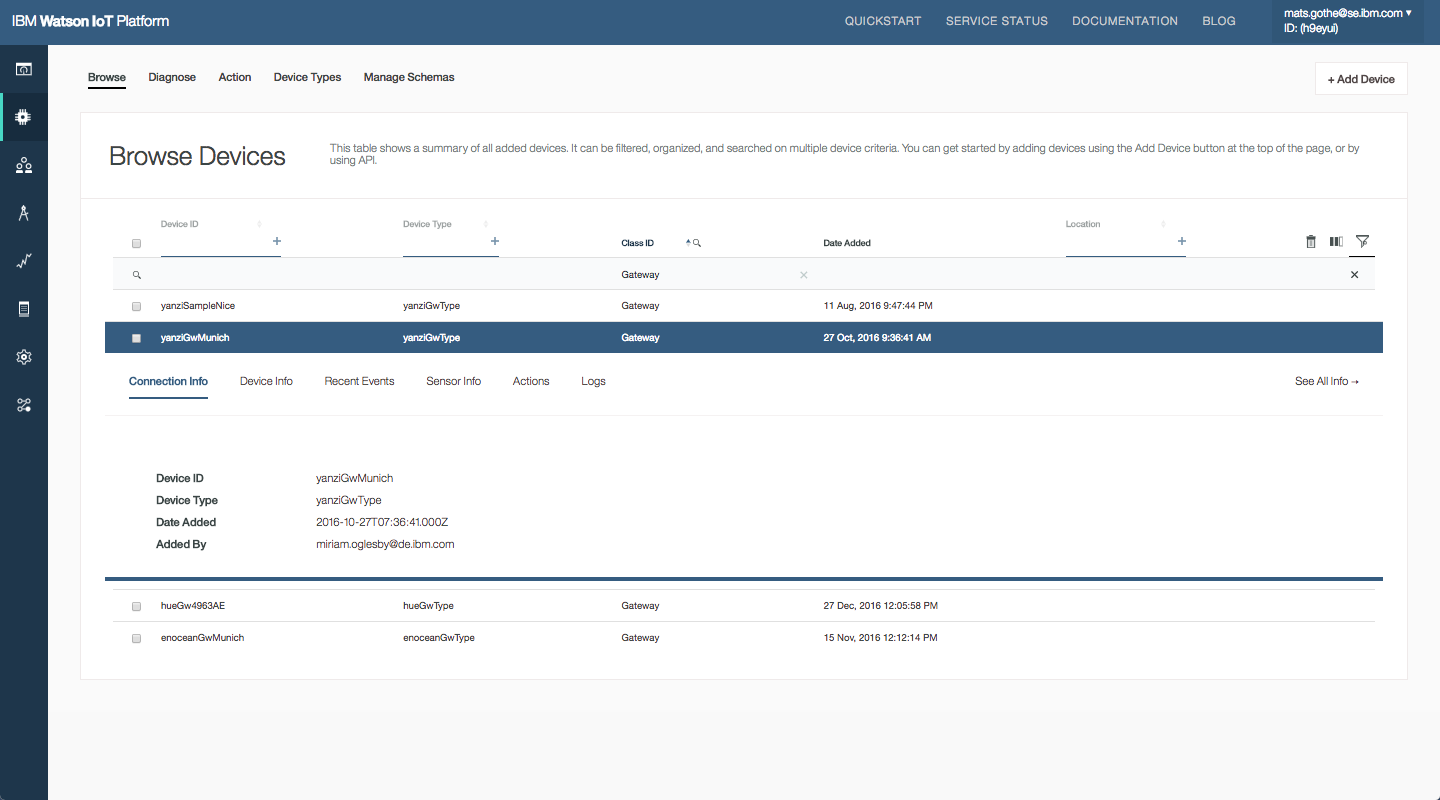
Task: Select the Actions tab in device details
Action: [x=531, y=381]
